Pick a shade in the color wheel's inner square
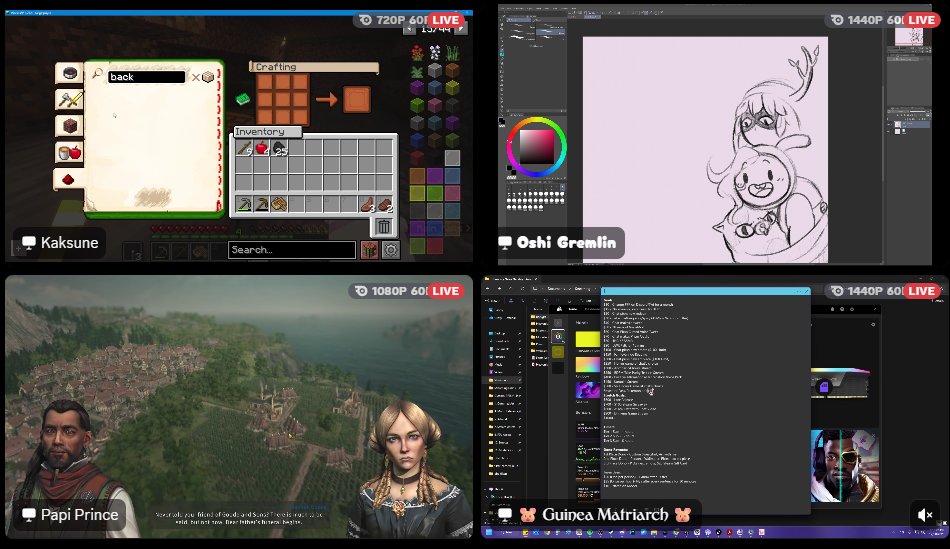950x549 pixels. 537,147
